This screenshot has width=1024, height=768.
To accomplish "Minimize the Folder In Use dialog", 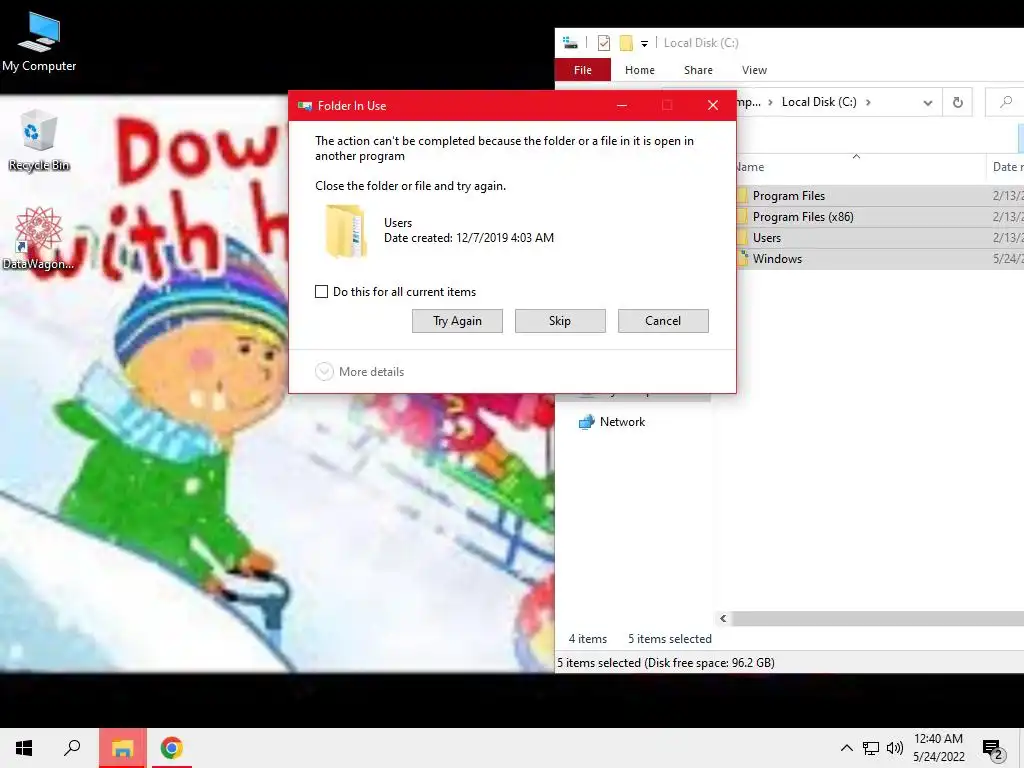I will tap(622, 105).
